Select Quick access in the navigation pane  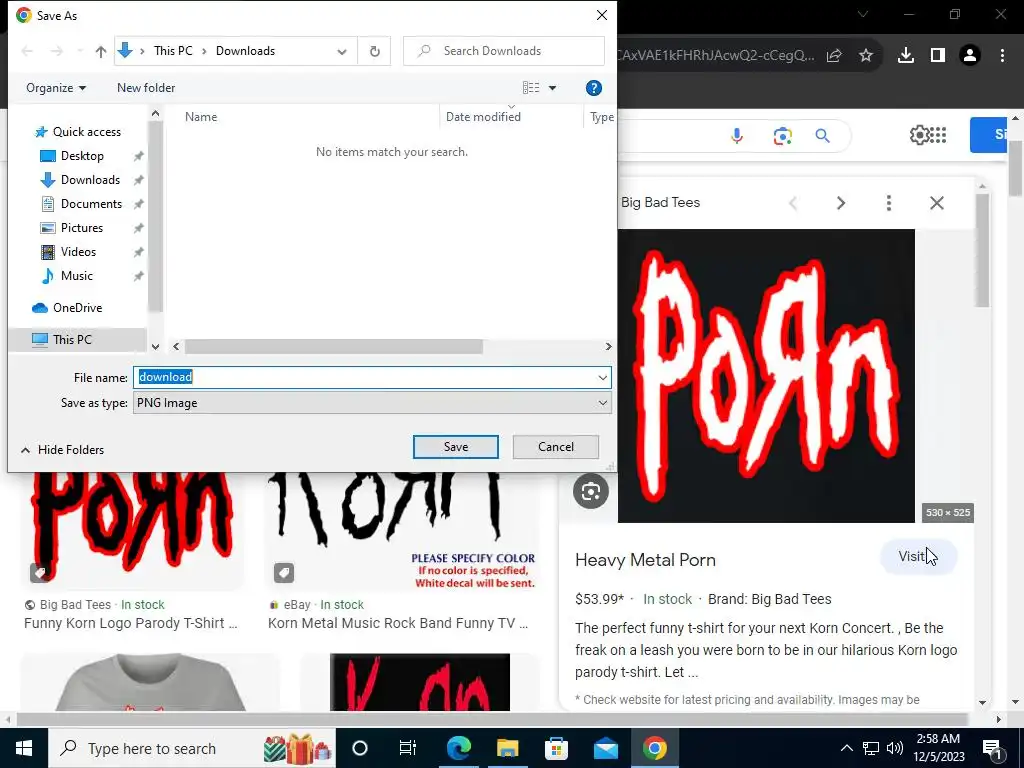[x=87, y=132]
